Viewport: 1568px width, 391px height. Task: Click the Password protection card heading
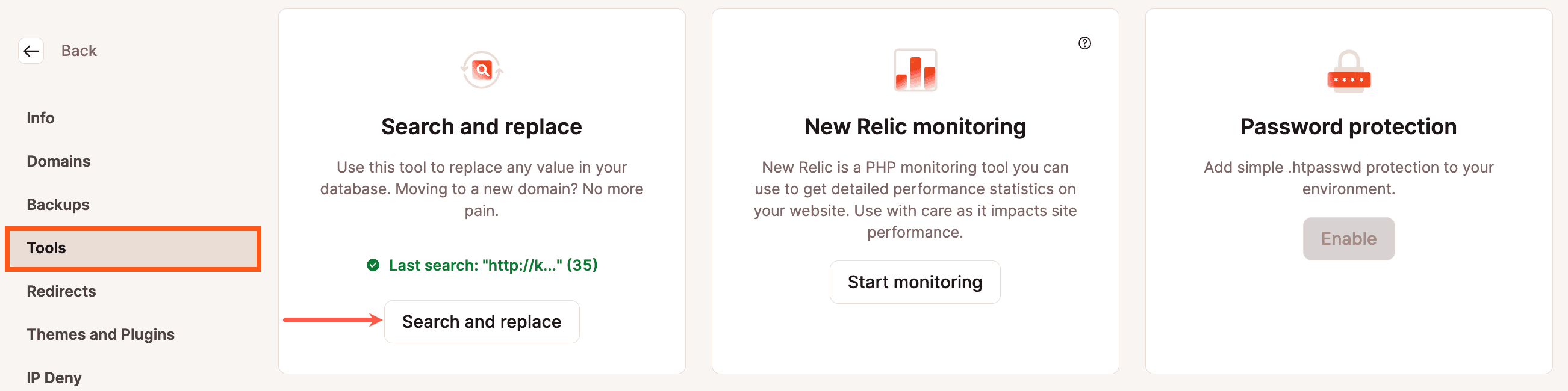pyautogui.click(x=1348, y=127)
